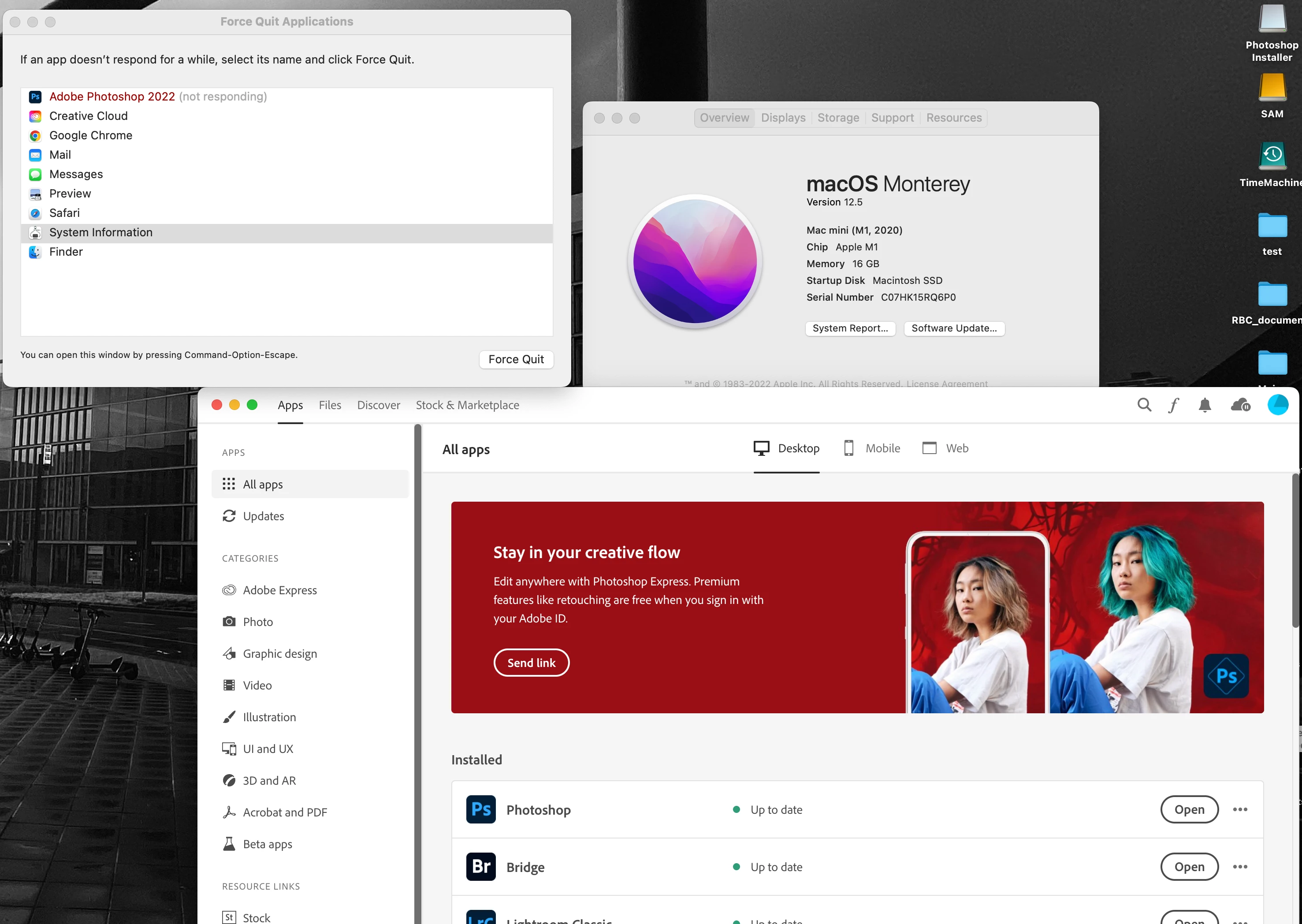
Task: Open the more options menu for Photoshop
Action: pos(1240,810)
